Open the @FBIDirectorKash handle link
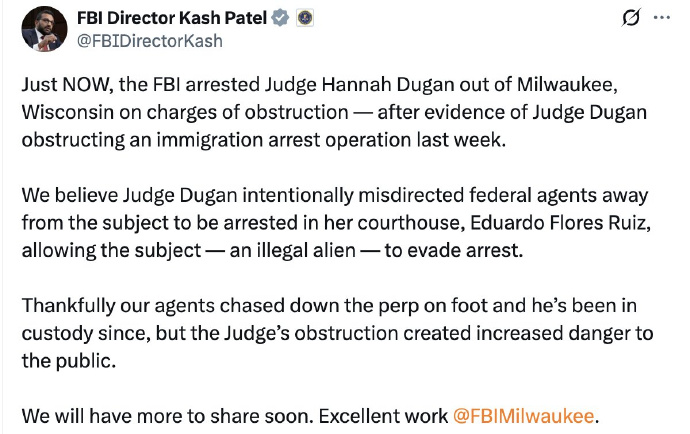The height and width of the screenshot is (434, 690). coord(149,41)
